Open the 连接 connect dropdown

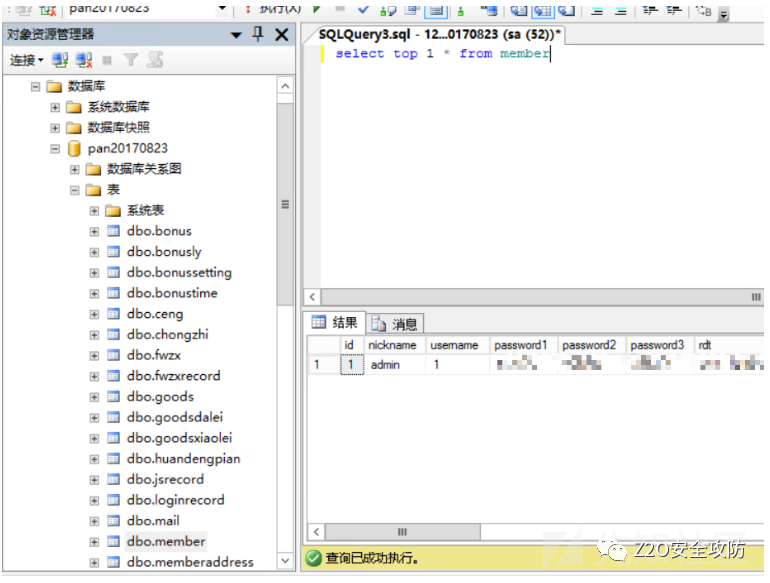pos(27,60)
